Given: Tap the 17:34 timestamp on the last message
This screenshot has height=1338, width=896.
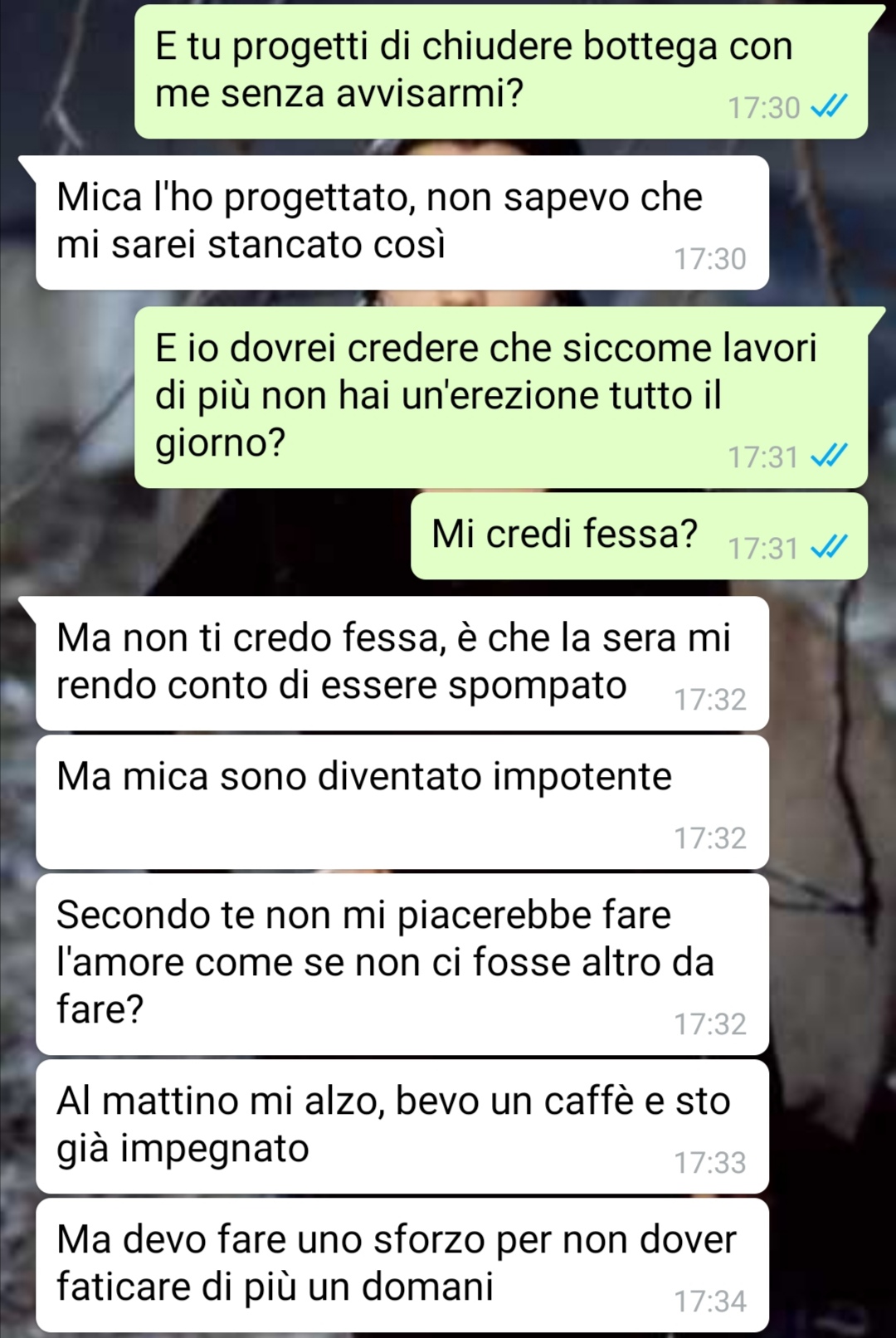Looking at the screenshot, I should click(x=710, y=1301).
